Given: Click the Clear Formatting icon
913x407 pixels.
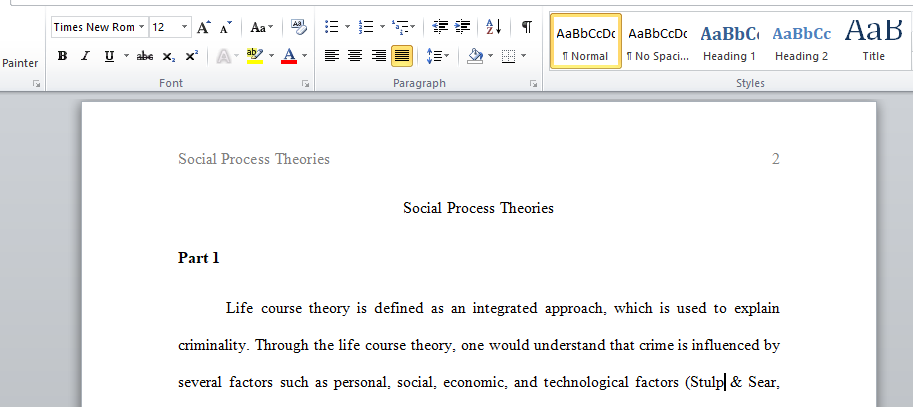Looking at the screenshot, I should pyautogui.click(x=299, y=27).
